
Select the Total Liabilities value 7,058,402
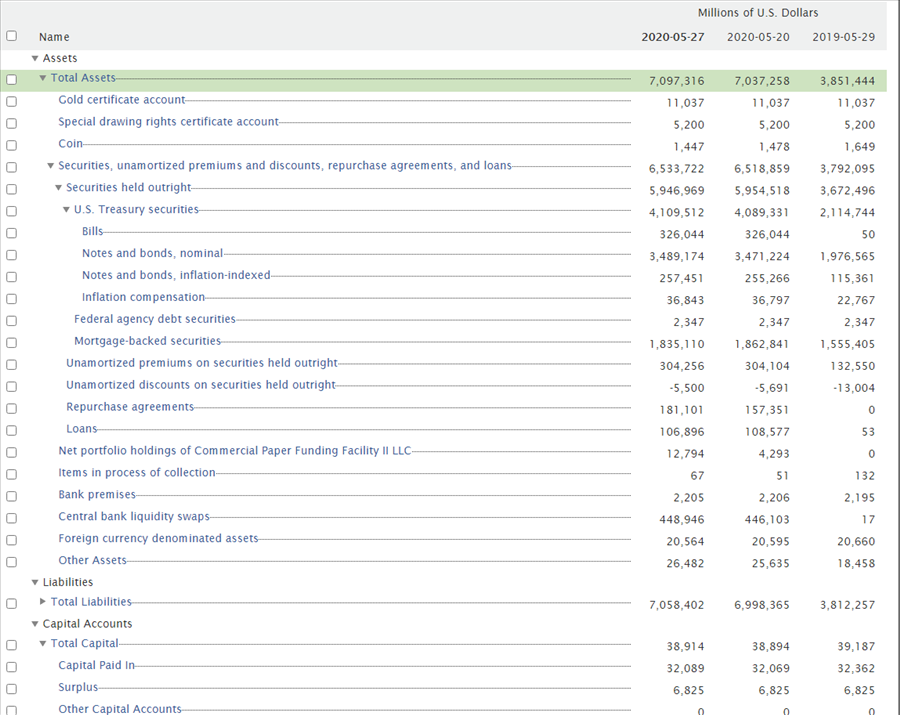(x=677, y=605)
